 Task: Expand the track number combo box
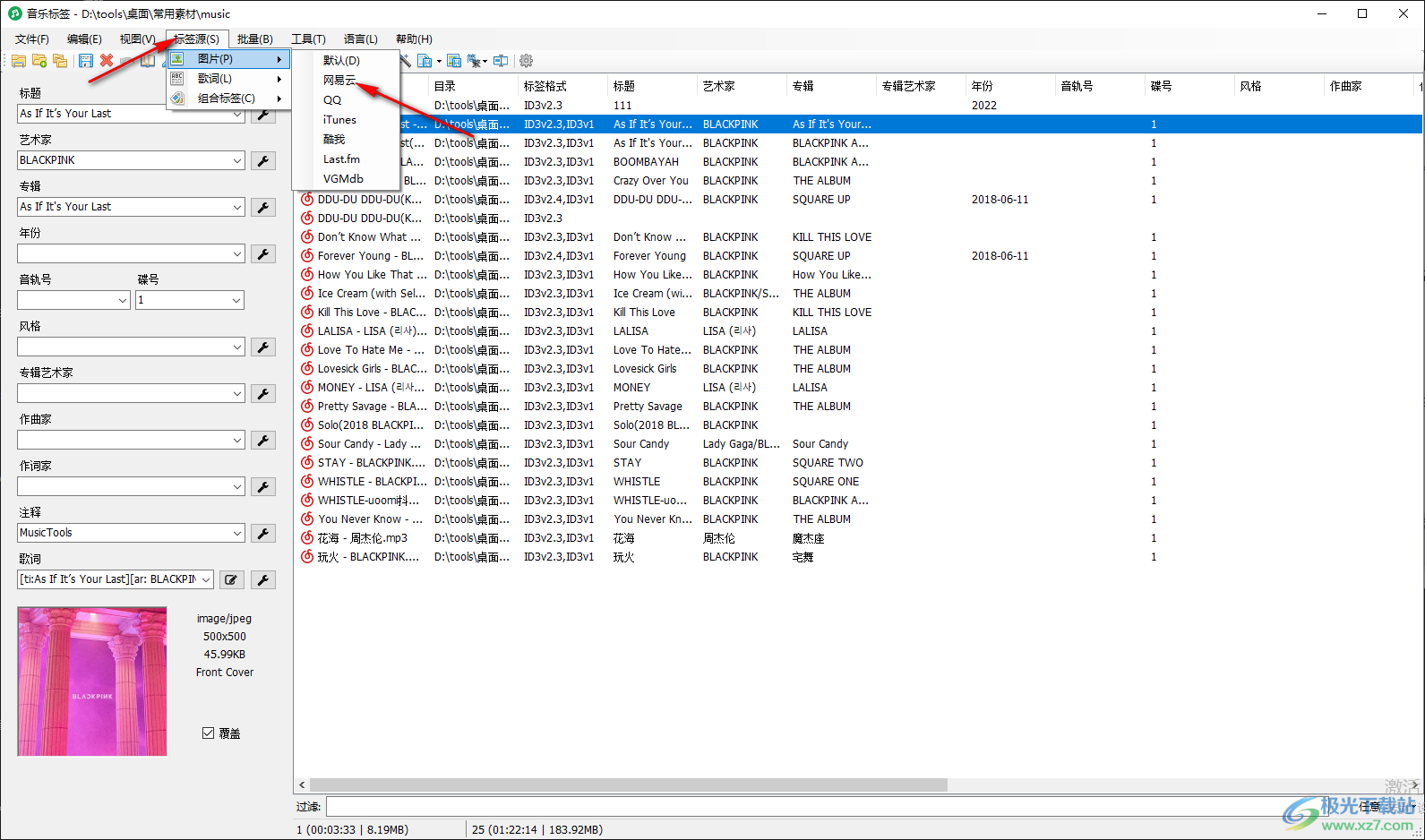coord(123,300)
